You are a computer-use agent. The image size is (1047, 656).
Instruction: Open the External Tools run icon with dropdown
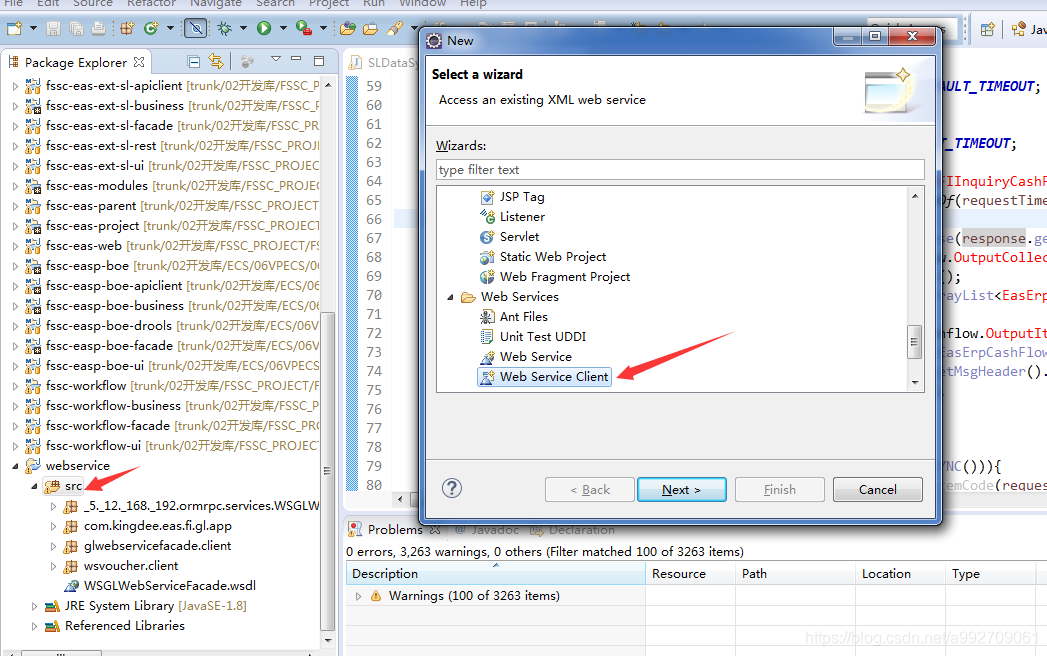coord(300,28)
